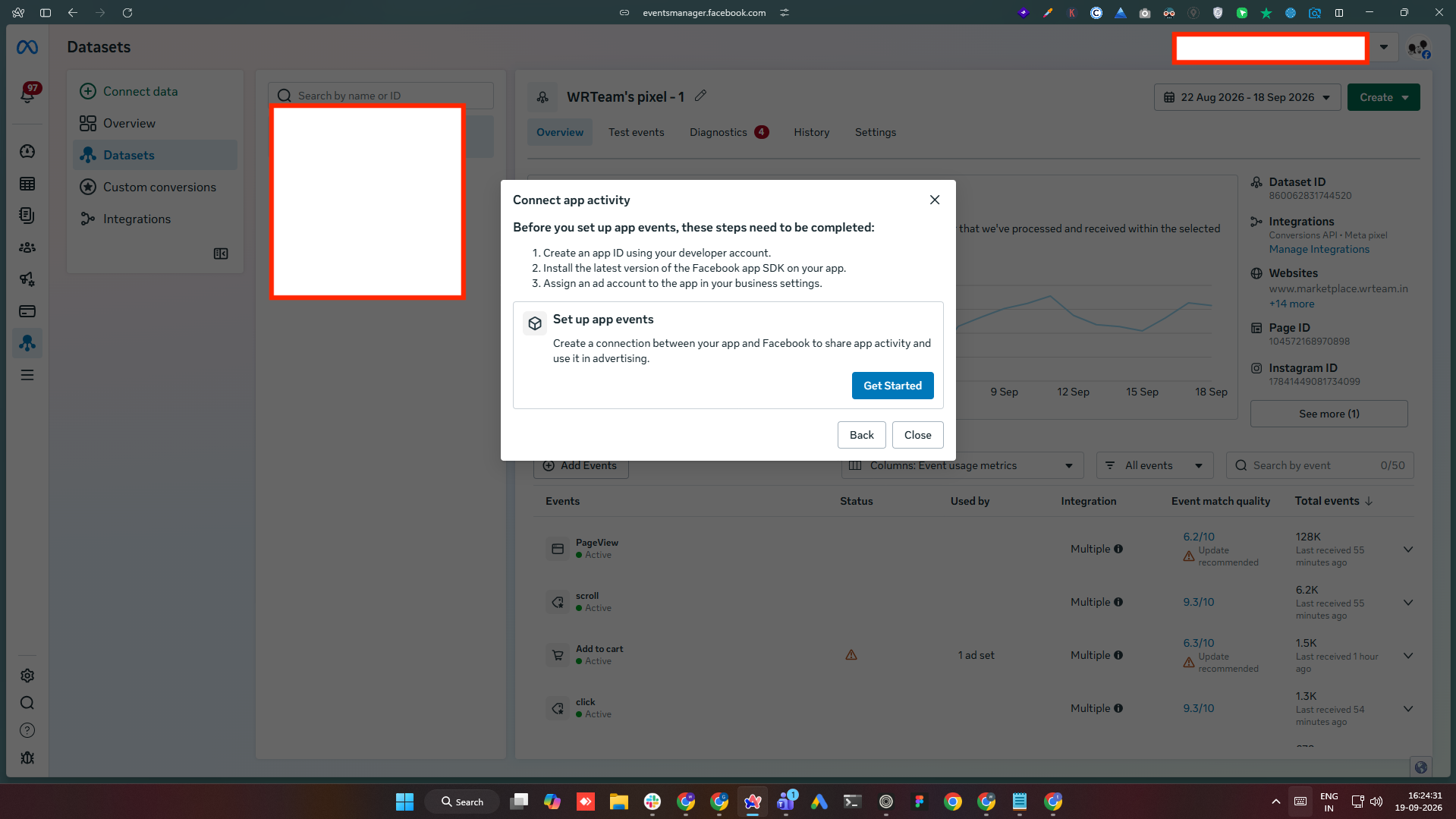Screen dimensions: 1456x819
Task: Expand the click event row
Action: point(1407,708)
